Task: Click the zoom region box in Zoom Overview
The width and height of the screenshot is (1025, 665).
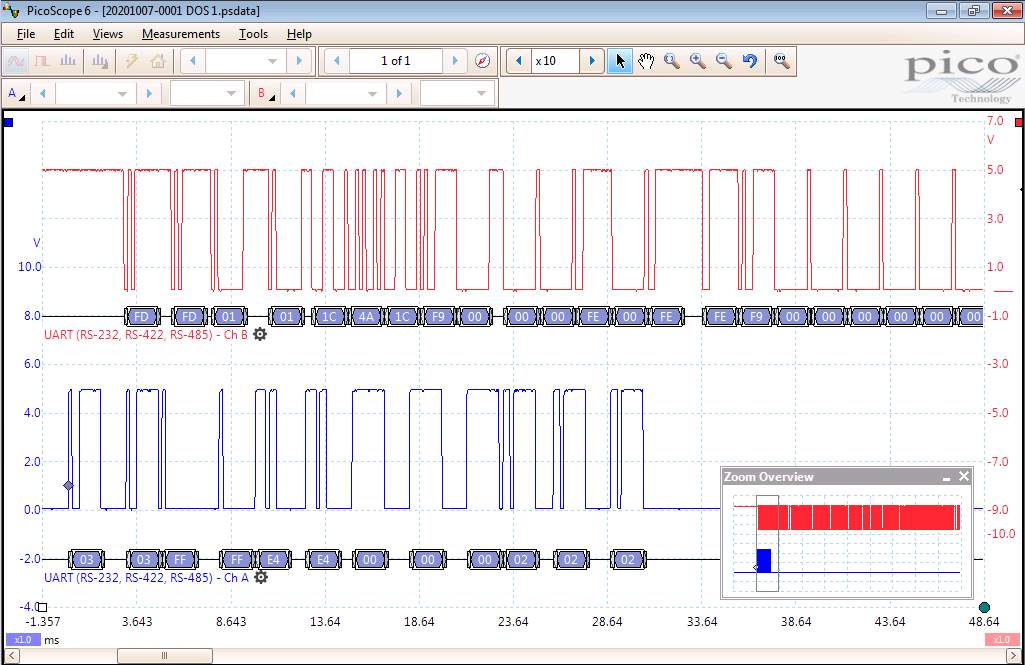Action: pos(767,543)
